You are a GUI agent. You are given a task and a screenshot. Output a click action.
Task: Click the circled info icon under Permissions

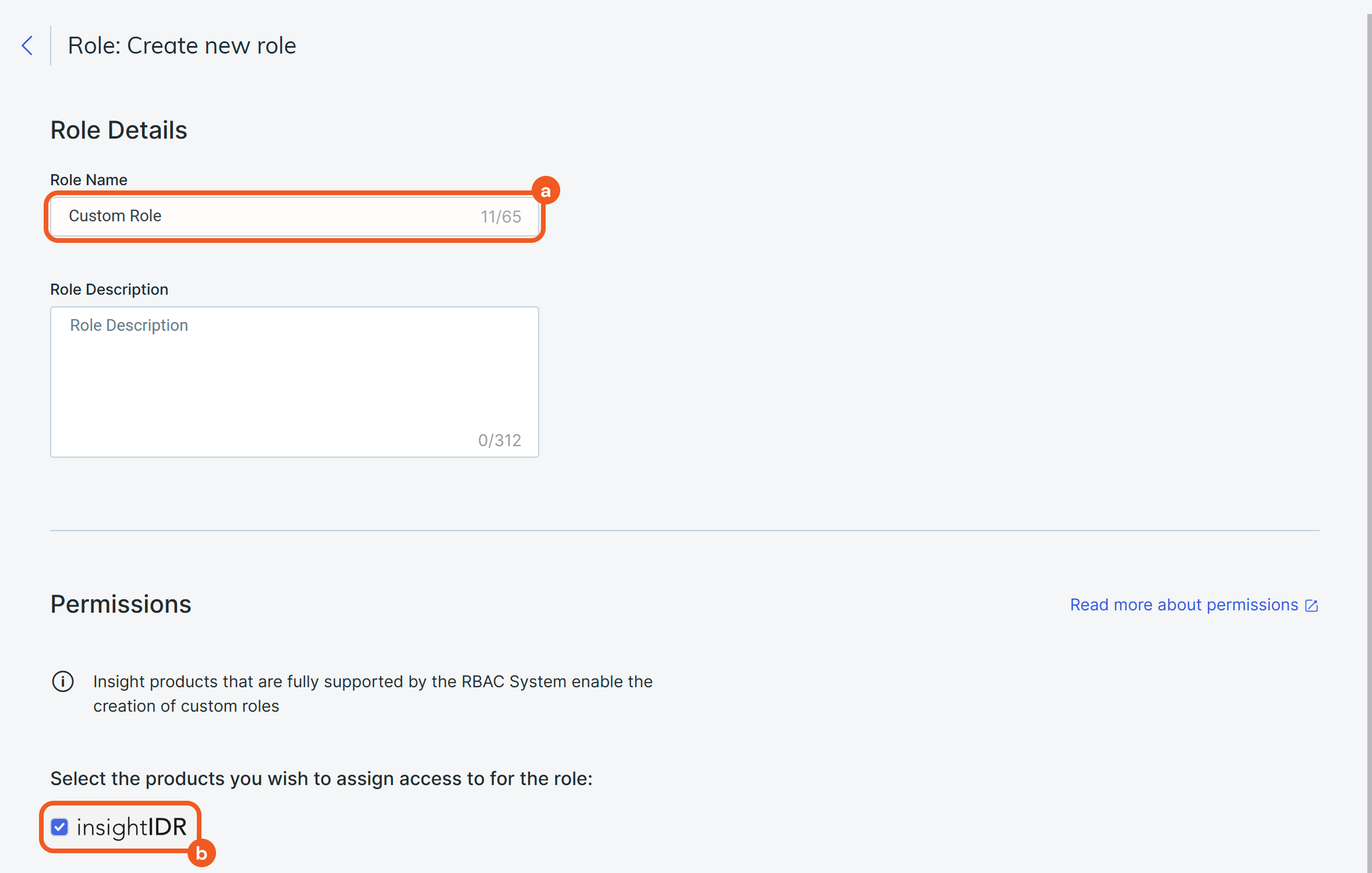(x=63, y=681)
